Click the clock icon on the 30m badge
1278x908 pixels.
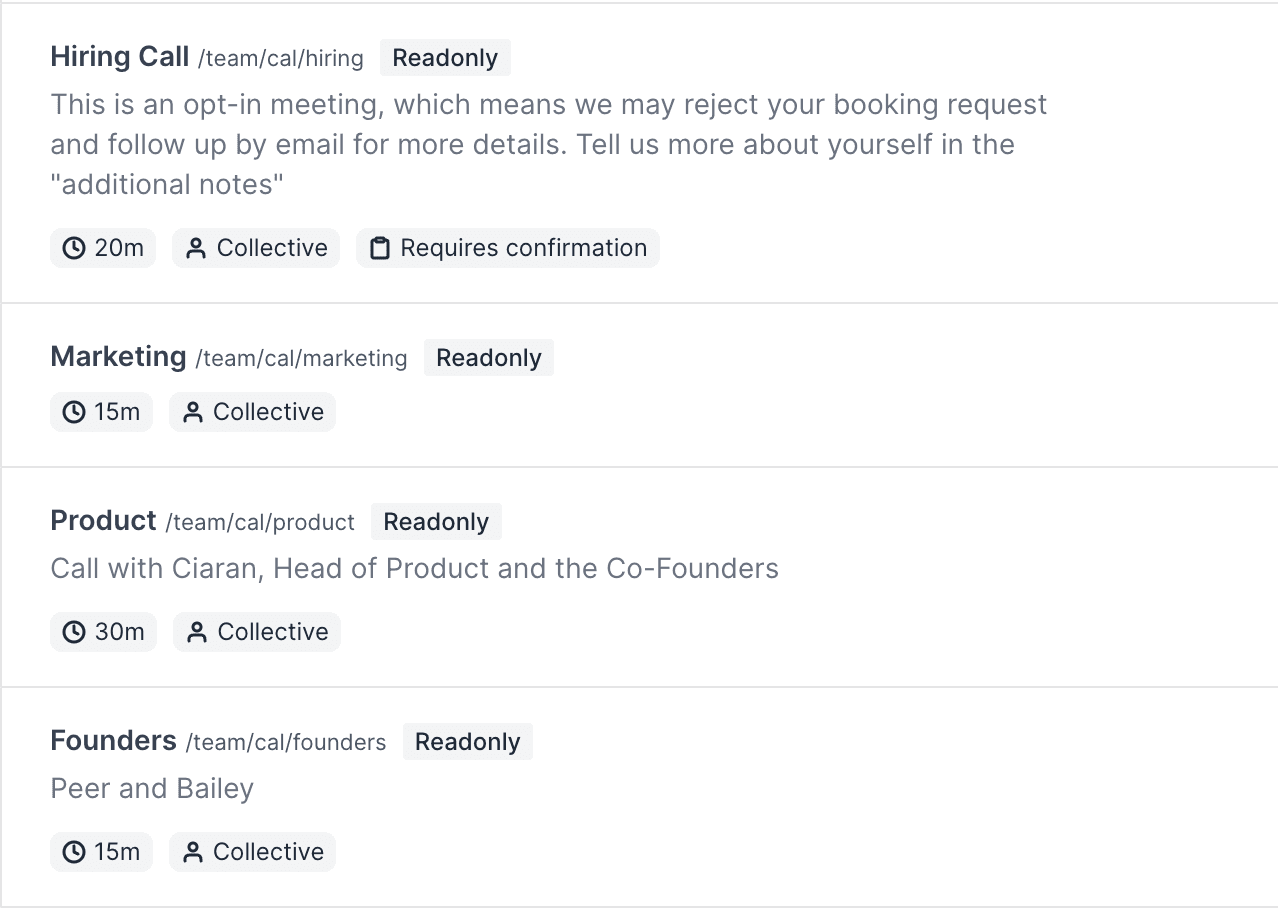point(74,632)
